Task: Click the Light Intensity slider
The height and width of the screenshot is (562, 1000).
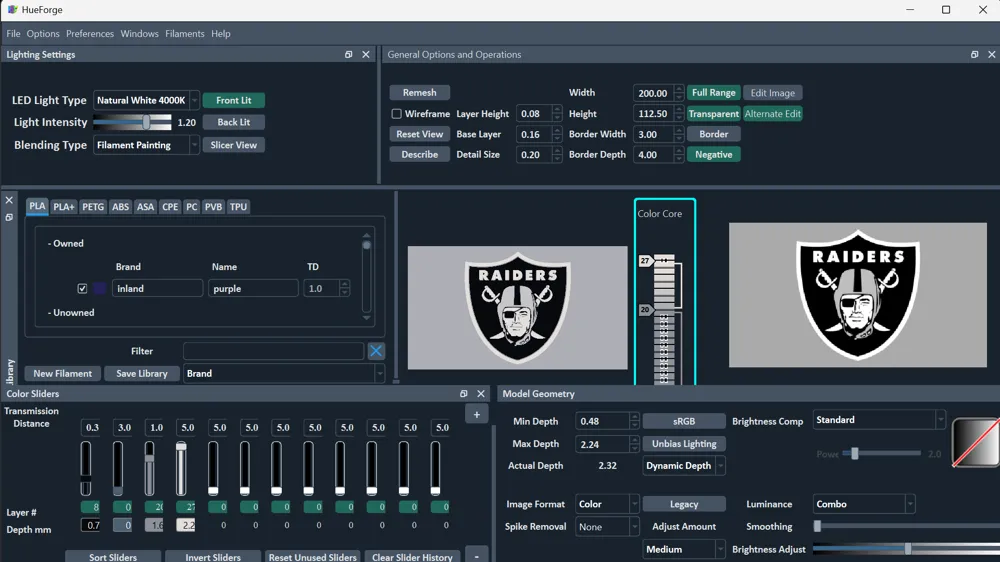Action: click(x=132, y=122)
